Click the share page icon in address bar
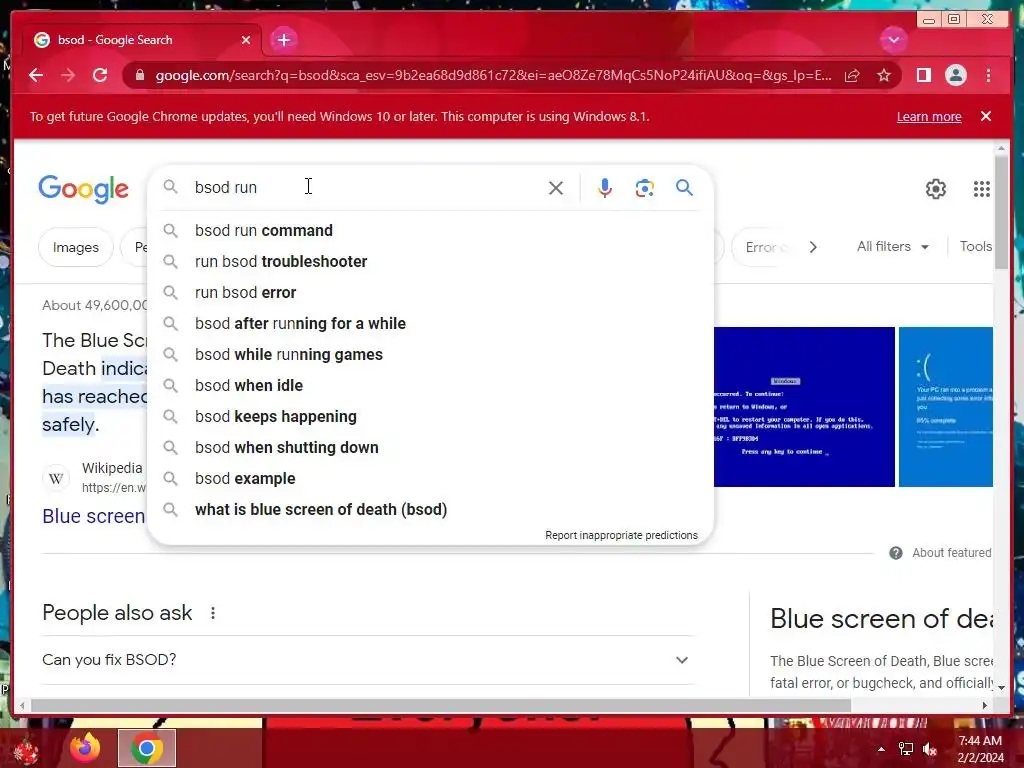Image resolution: width=1024 pixels, height=768 pixels. point(852,75)
